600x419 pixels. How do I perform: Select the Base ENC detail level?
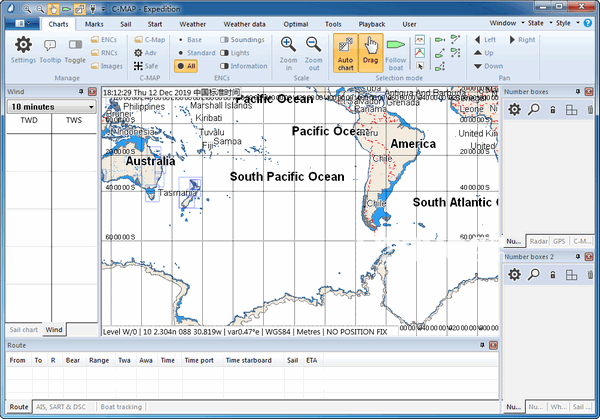190,40
